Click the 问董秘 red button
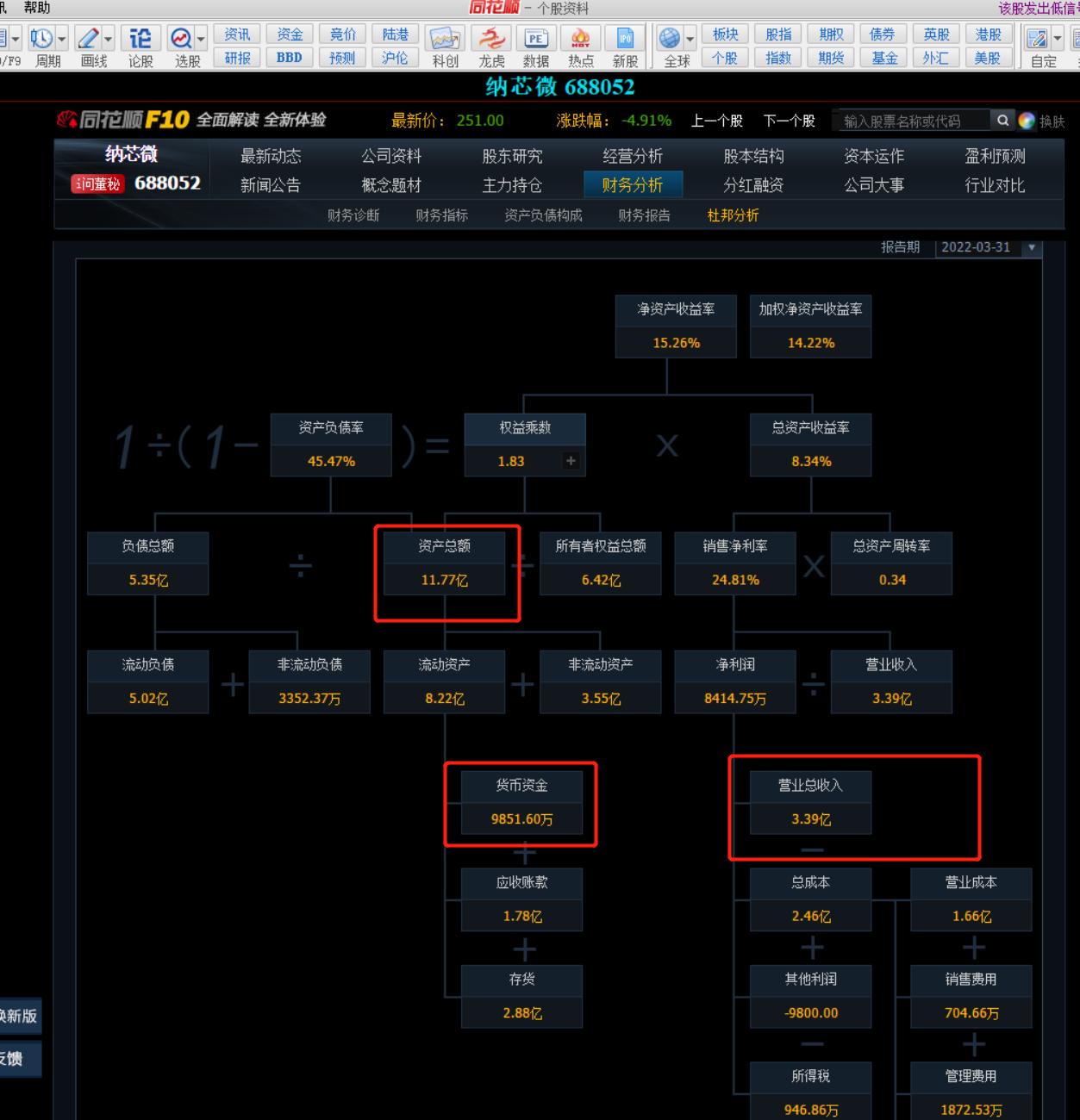The width and height of the screenshot is (1080, 1120). point(97,184)
